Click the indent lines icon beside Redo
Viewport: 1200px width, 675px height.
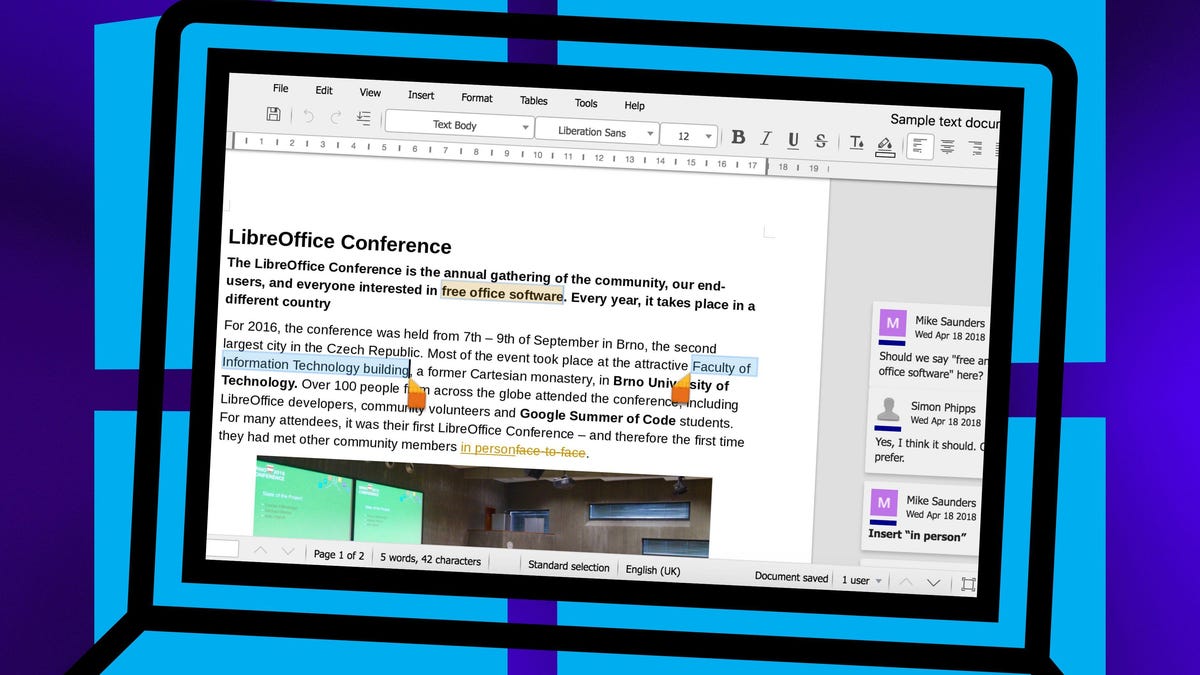click(x=364, y=119)
